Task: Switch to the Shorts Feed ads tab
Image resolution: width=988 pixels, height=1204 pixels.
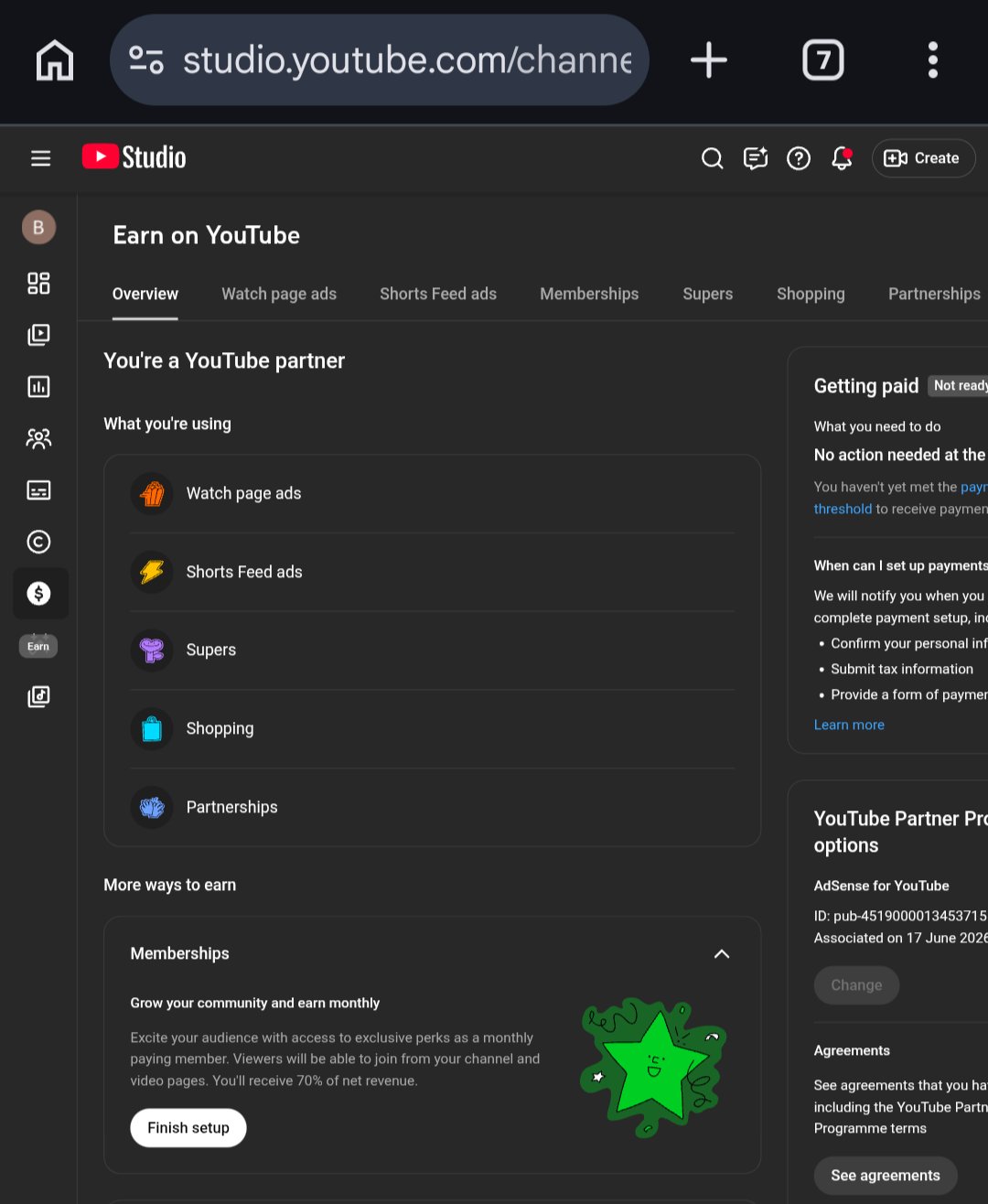Action: [438, 294]
